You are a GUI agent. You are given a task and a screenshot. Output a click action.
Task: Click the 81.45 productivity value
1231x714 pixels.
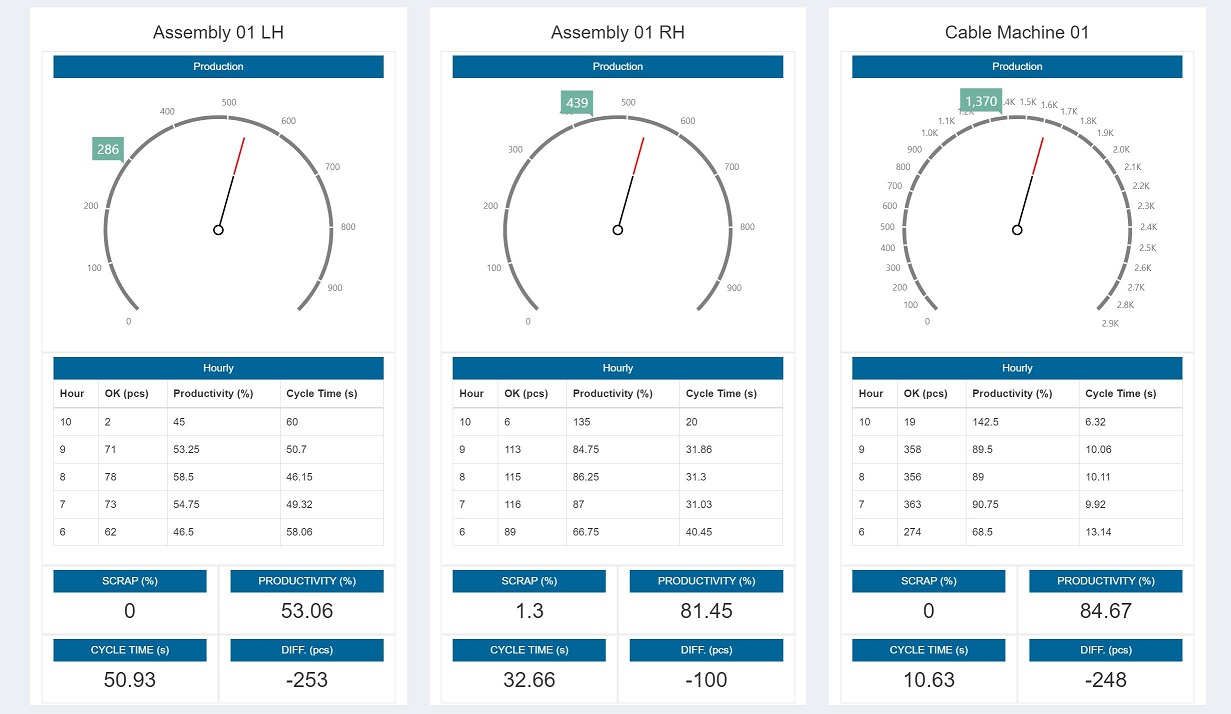click(x=706, y=611)
